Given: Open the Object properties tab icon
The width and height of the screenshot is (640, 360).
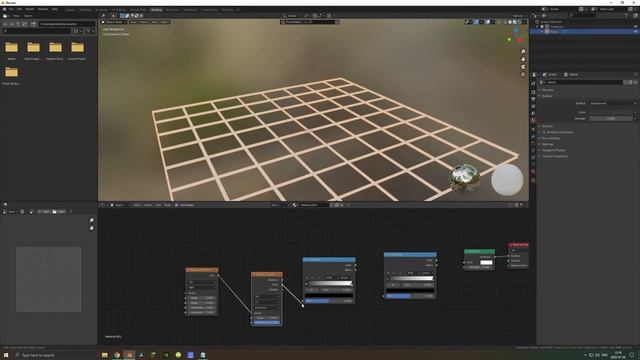Looking at the screenshot, I should pyautogui.click(x=533, y=130).
